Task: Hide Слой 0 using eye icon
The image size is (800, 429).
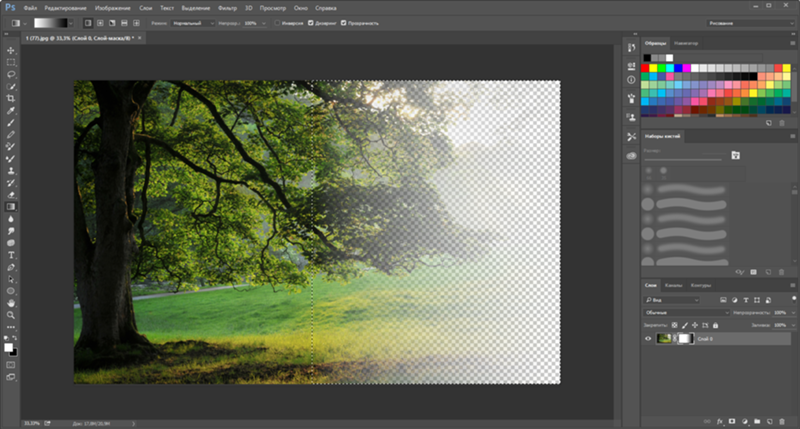Action: [x=647, y=339]
